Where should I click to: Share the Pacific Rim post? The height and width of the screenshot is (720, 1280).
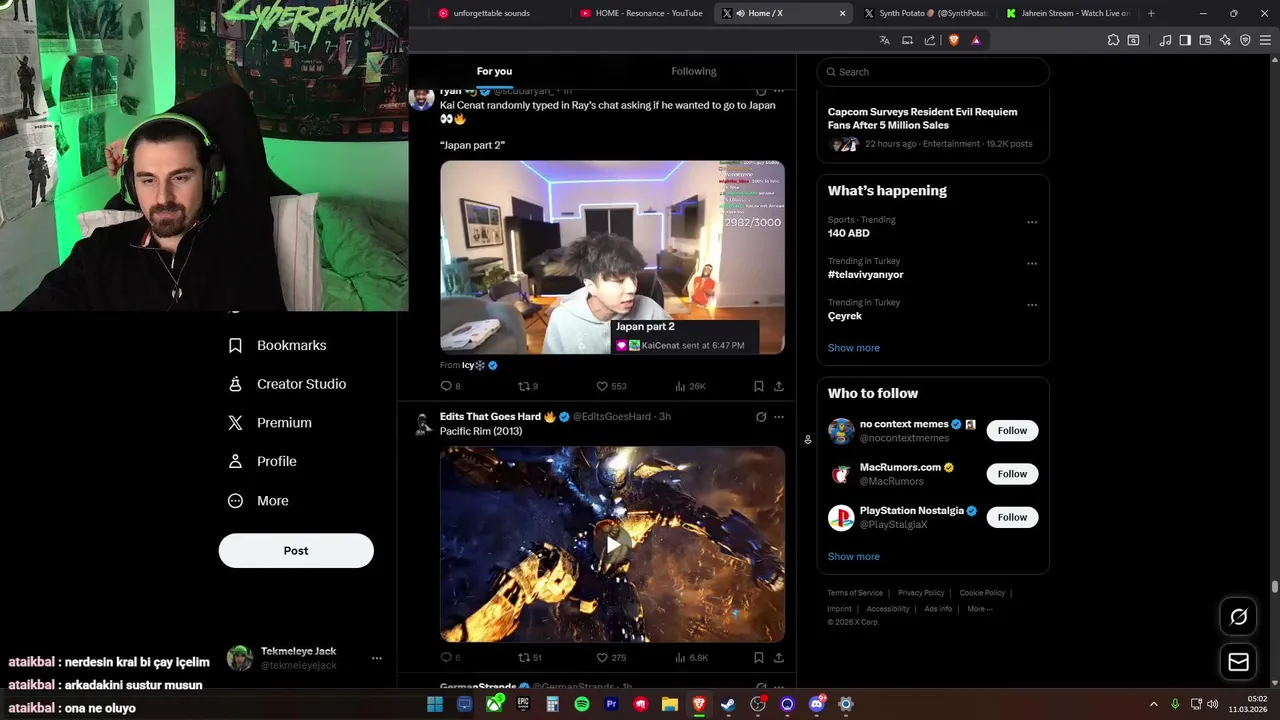(x=779, y=658)
